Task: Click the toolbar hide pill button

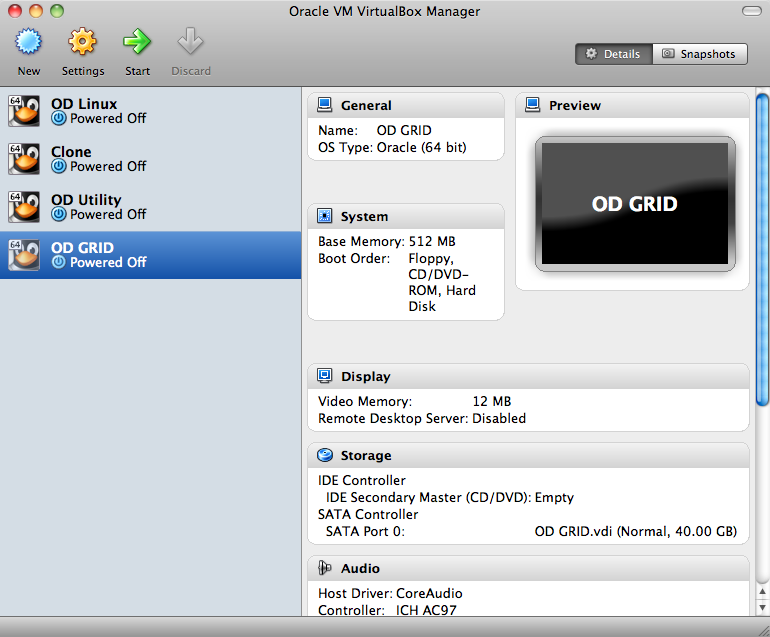Action: (751, 11)
